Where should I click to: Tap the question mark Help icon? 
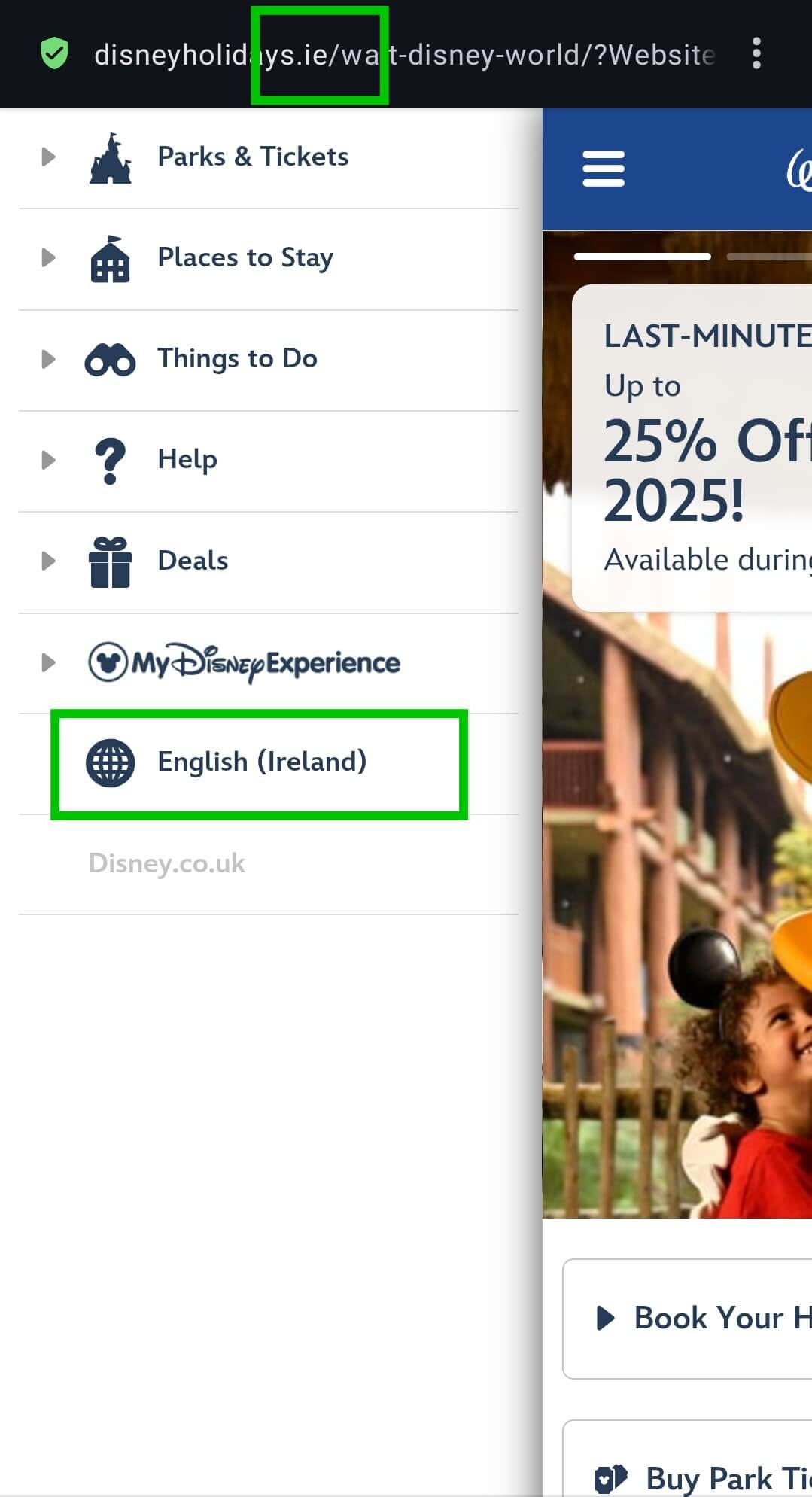111,461
